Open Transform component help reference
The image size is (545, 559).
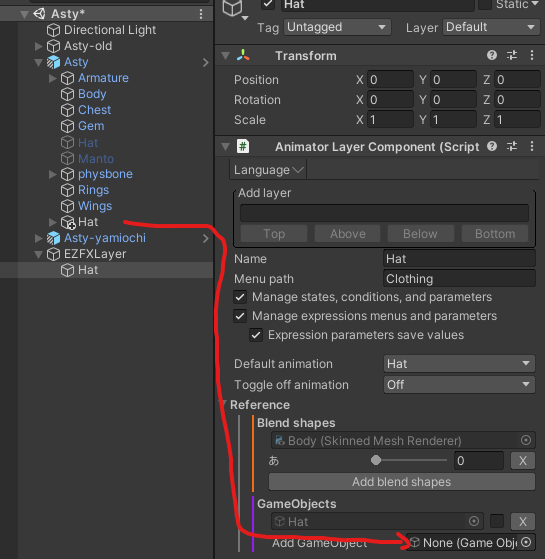click(x=492, y=55)
